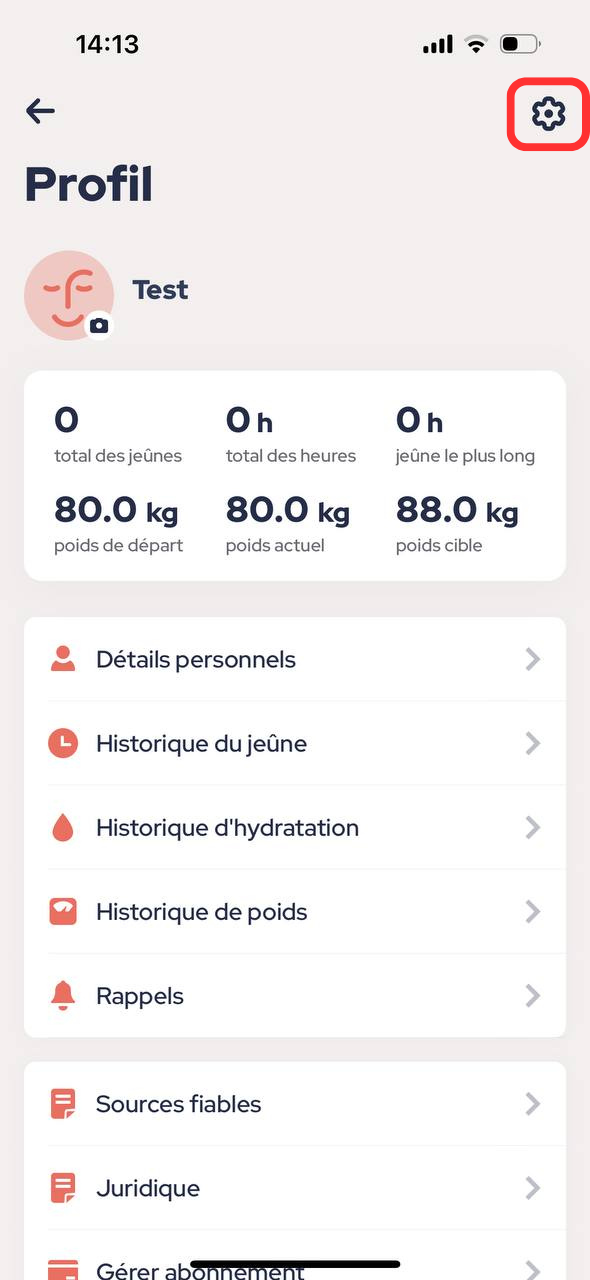This screenshot has width=590, height=1280.
Task: Tap the bell icon for Rappels
Action: [x=63, y=995]
